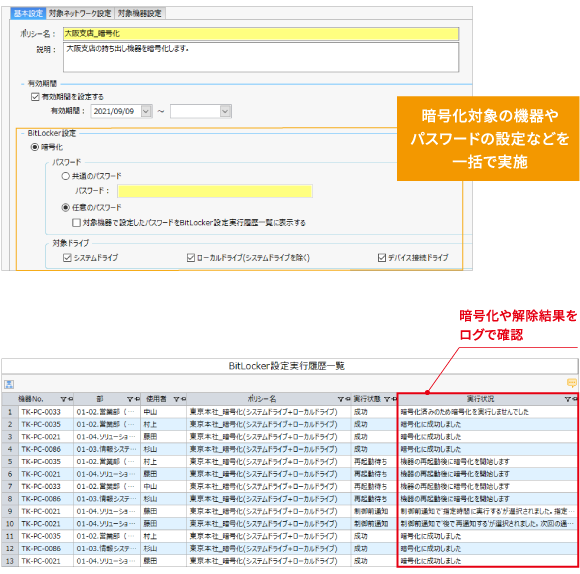Click policy name cell in row 13

click(263, 561)
